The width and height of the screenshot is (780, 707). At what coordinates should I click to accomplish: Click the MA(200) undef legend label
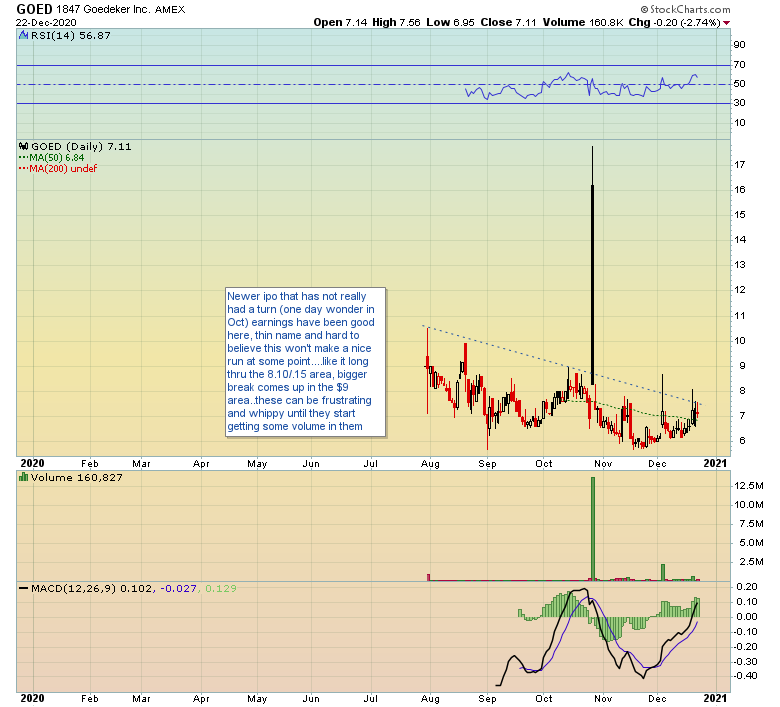(63, 169)
